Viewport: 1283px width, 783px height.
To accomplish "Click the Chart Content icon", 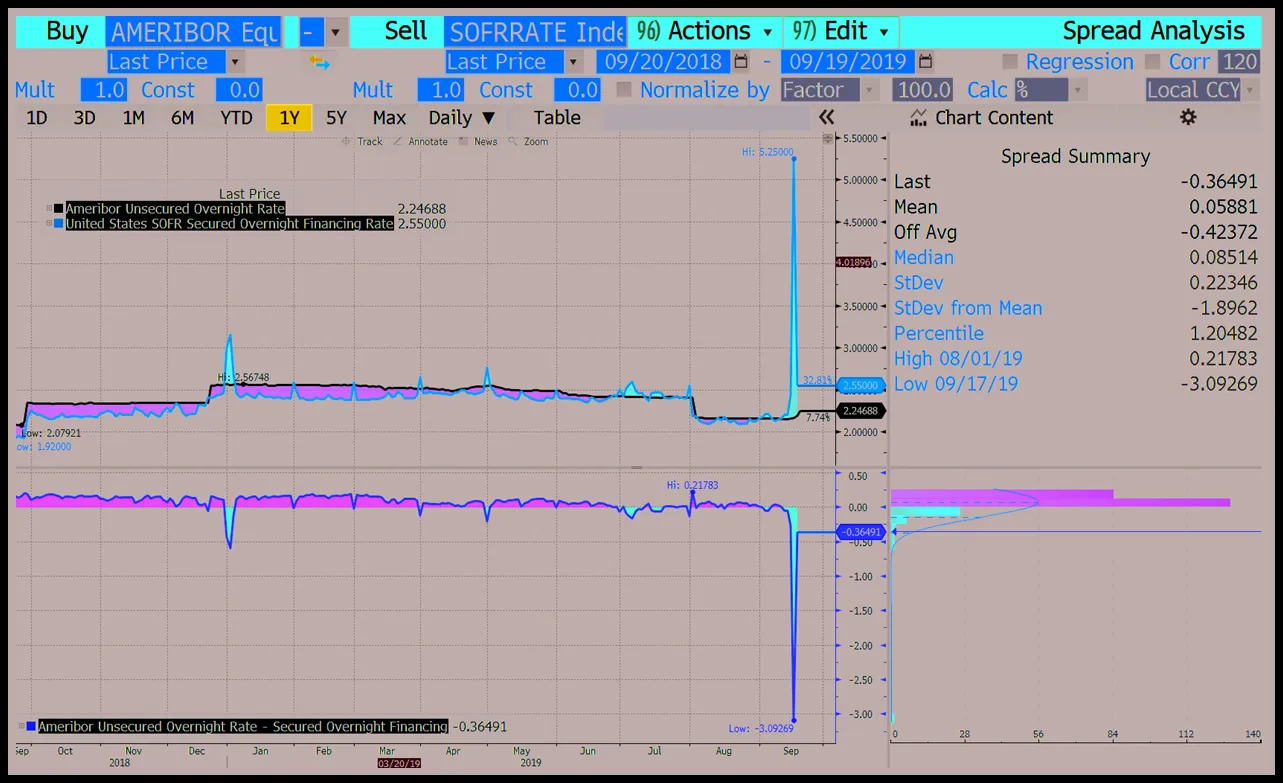I will tap(919, 118).
